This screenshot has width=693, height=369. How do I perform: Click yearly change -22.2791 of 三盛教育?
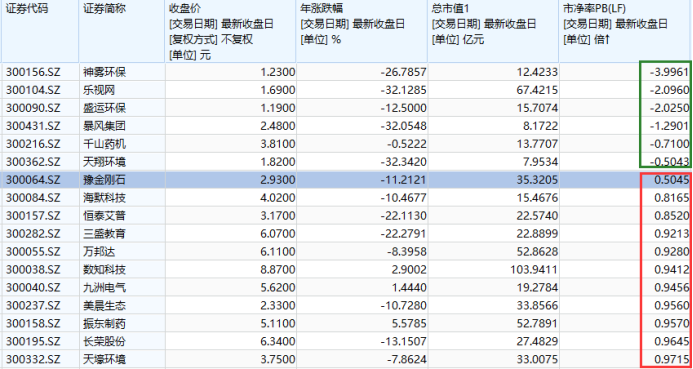[403, 234]
